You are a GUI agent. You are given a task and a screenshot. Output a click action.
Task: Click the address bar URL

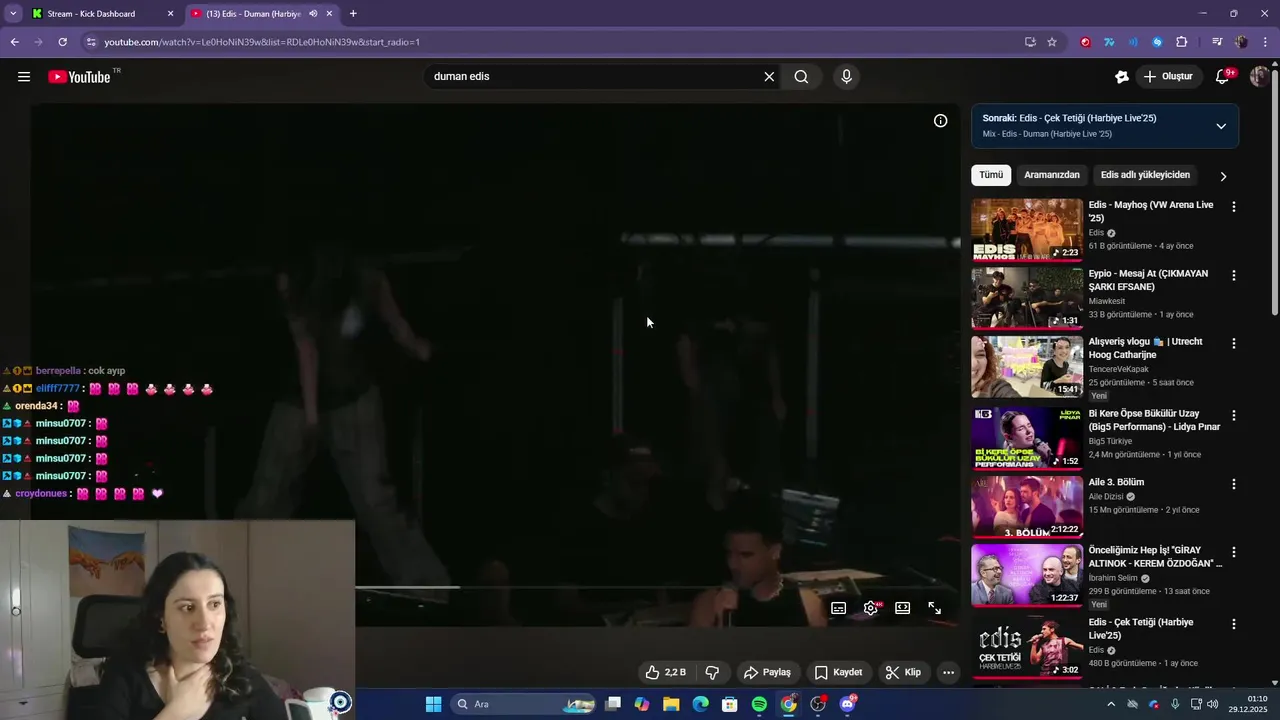[x=262, y=42]
